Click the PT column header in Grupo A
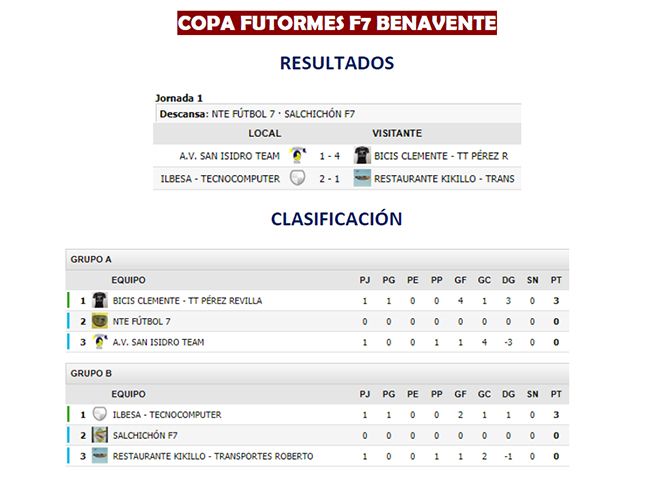 [x=556, y=280]
